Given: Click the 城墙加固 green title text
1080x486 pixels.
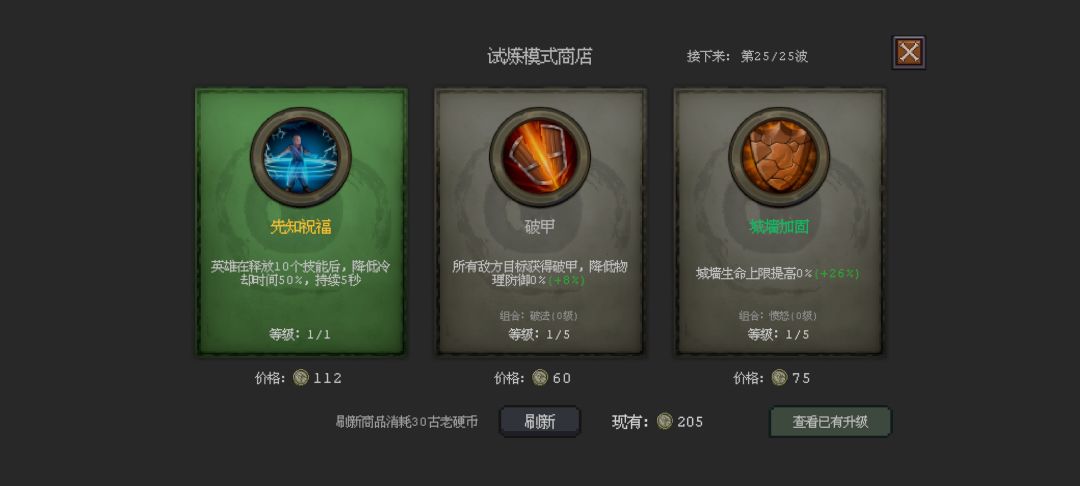Looking at the screenshot, I should [779, 226].
